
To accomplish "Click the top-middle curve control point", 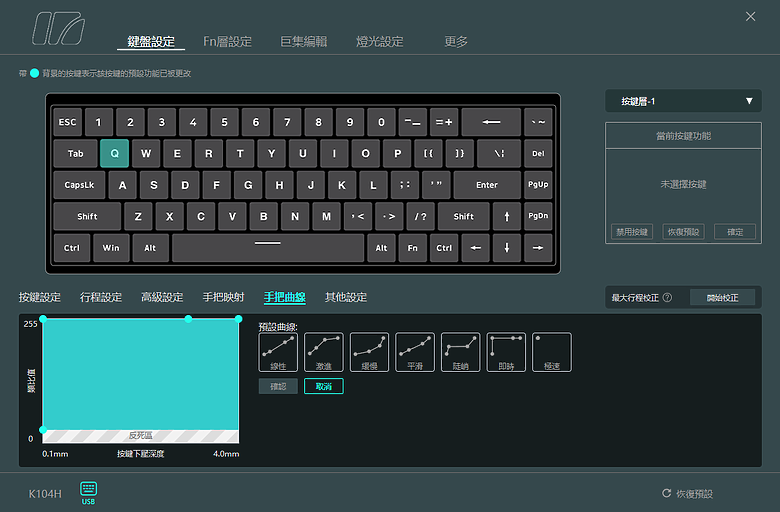I will pos(188,318).
